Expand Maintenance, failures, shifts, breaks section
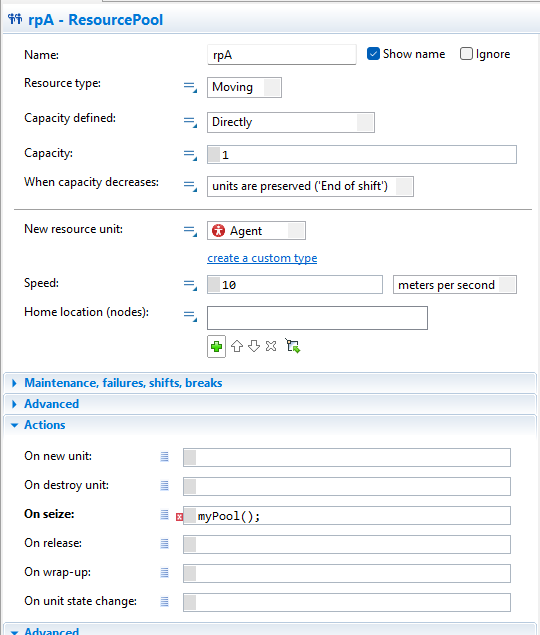 coord(123,383)
